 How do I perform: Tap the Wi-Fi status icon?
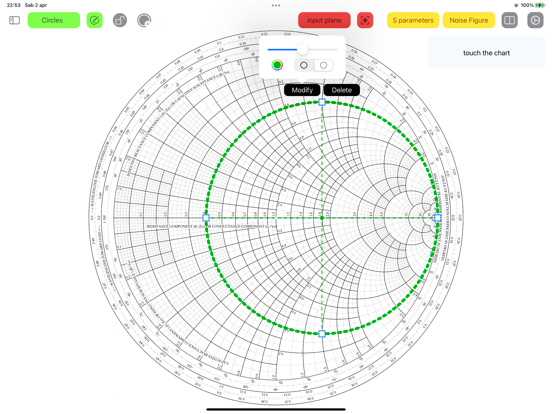point(516,5)
